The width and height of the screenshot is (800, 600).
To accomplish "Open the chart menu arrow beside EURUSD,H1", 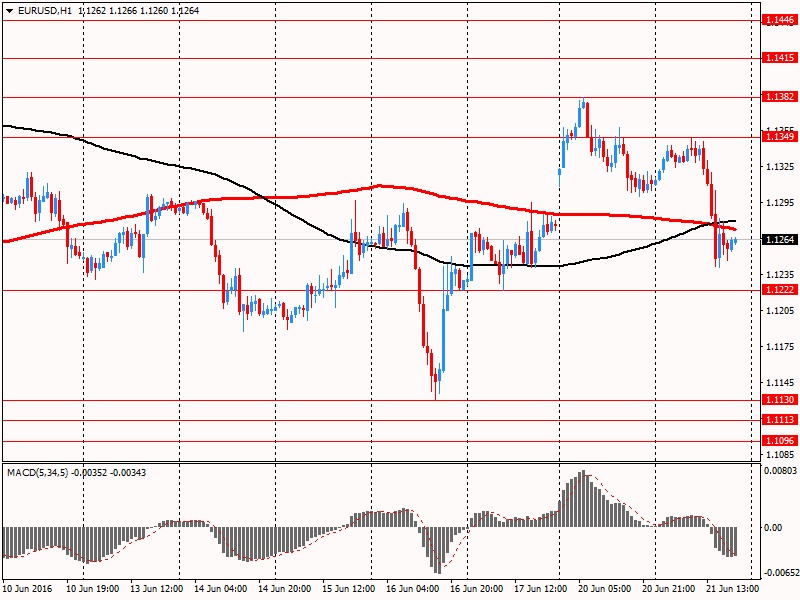I will pos(9,11).
